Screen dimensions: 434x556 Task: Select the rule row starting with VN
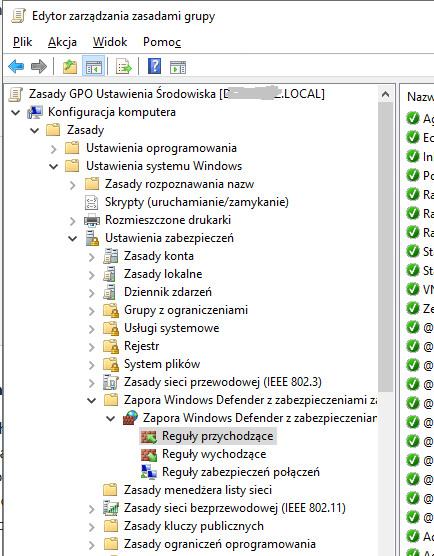[x=420, y=289]
